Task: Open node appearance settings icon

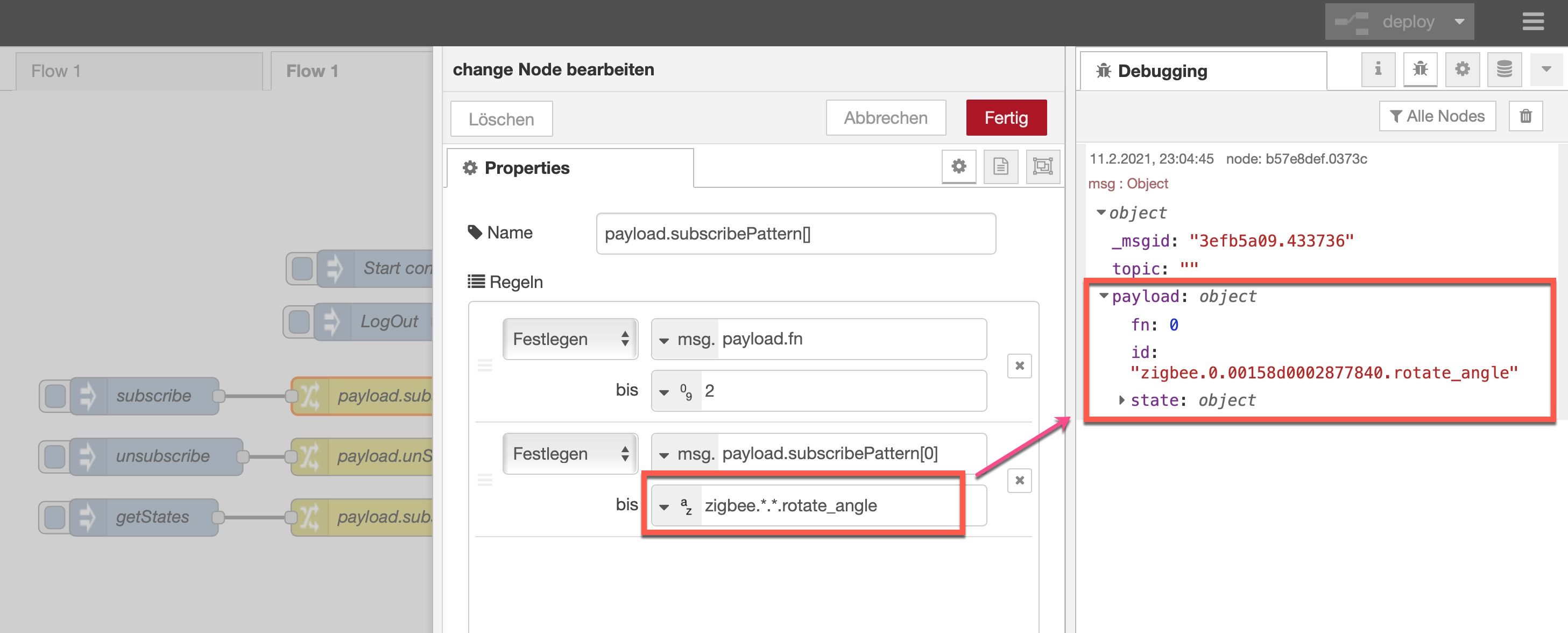Action: (1043, 166)
